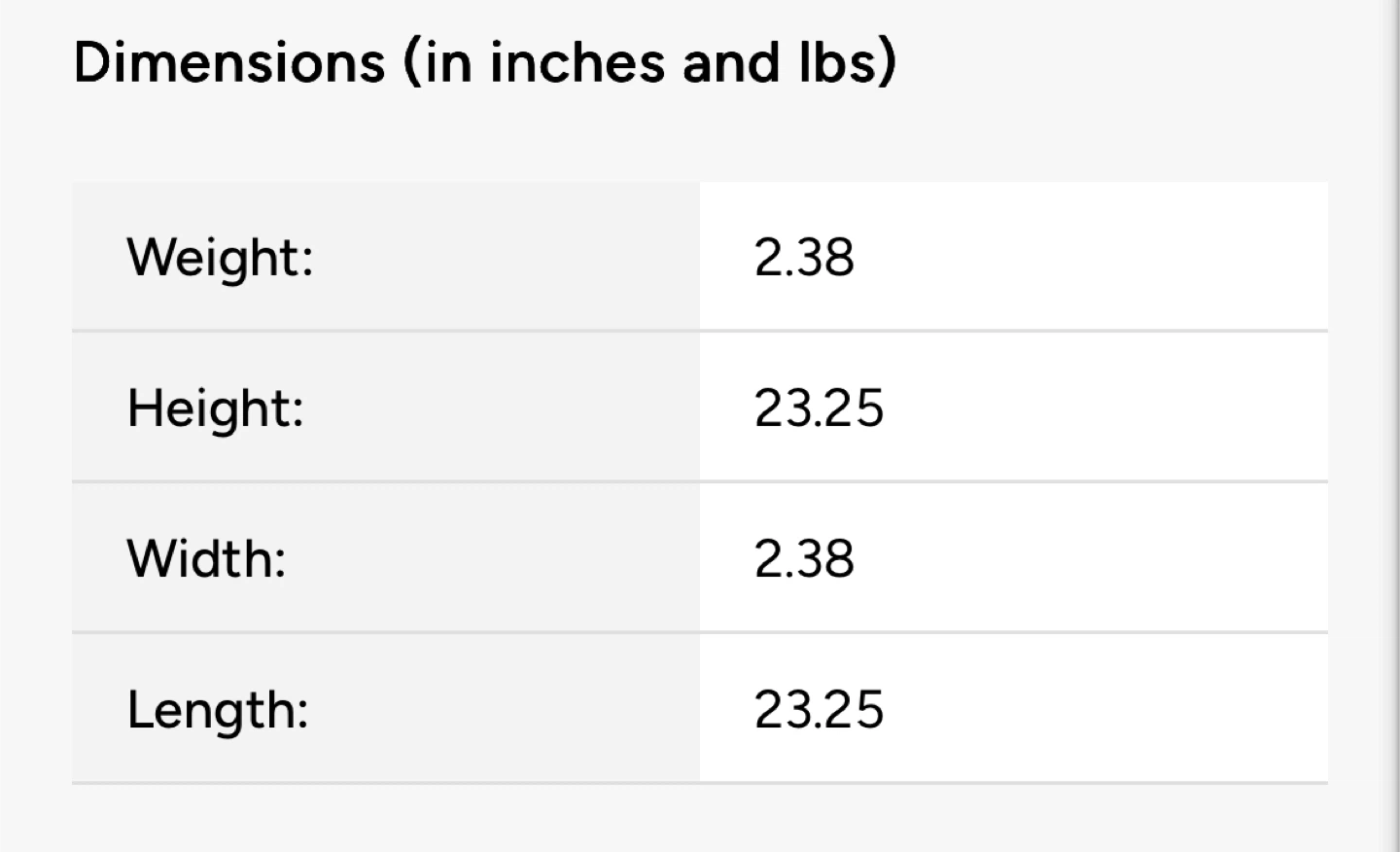Click the Length value 23.25

click(819, 709)
